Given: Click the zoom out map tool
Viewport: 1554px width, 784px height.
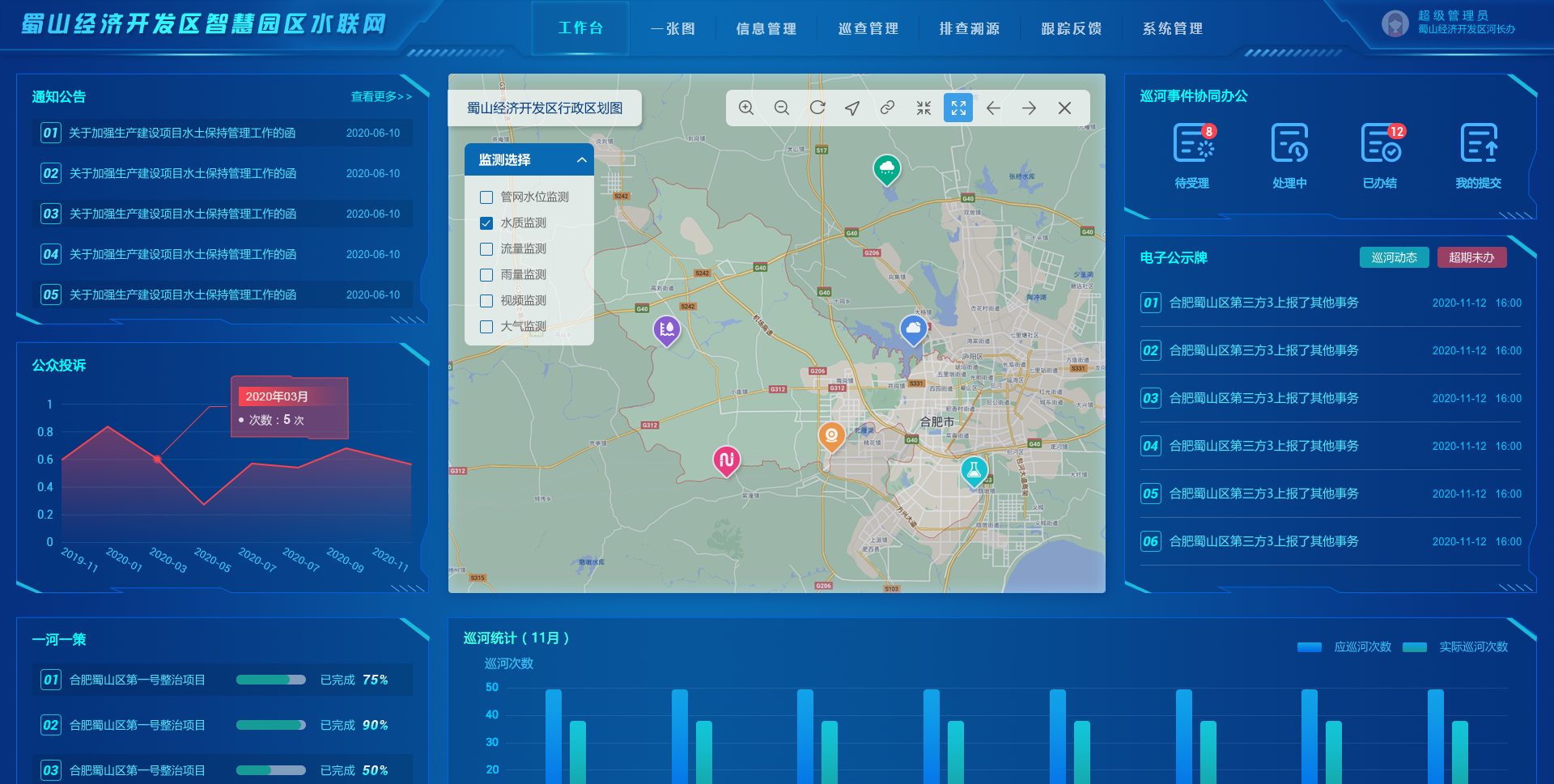Looking at the screenshot, I should point(782,108).
